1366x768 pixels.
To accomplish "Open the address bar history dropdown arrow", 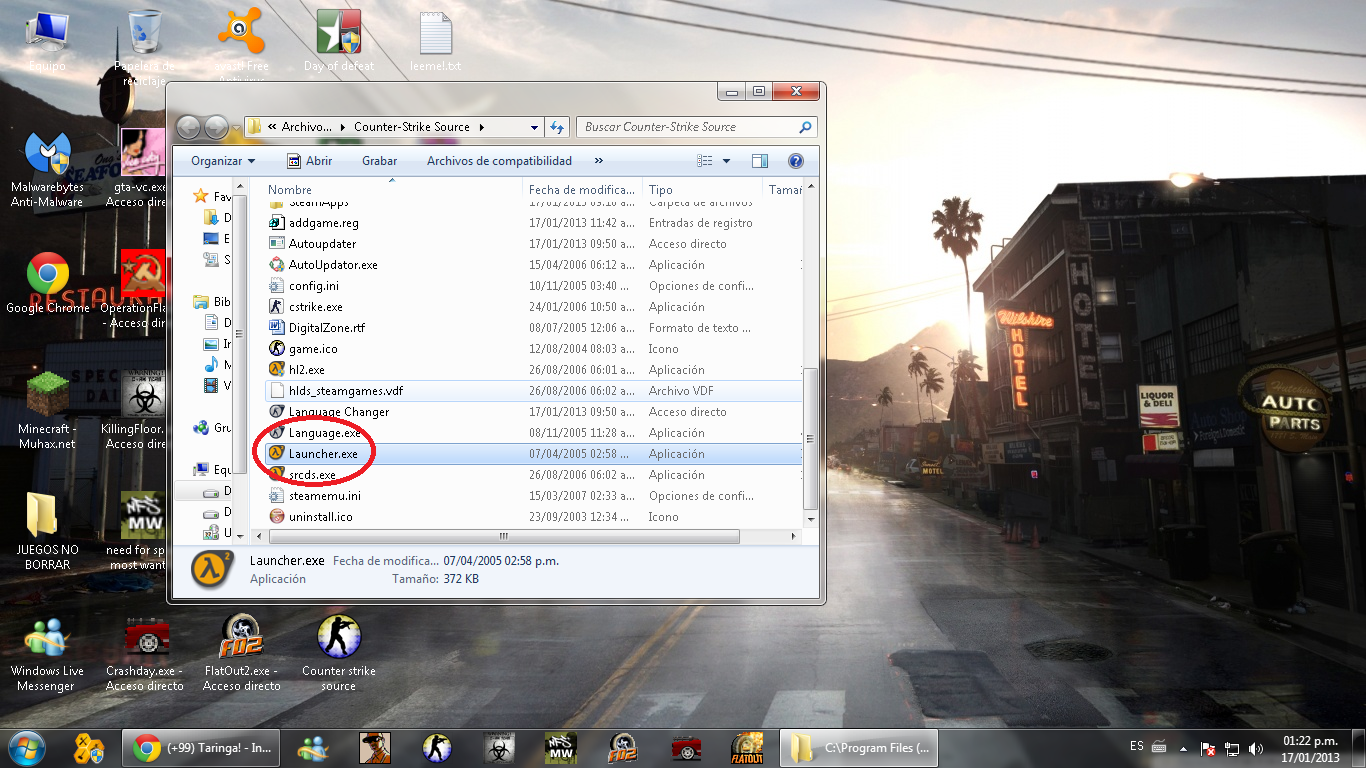I will (534, 127).
